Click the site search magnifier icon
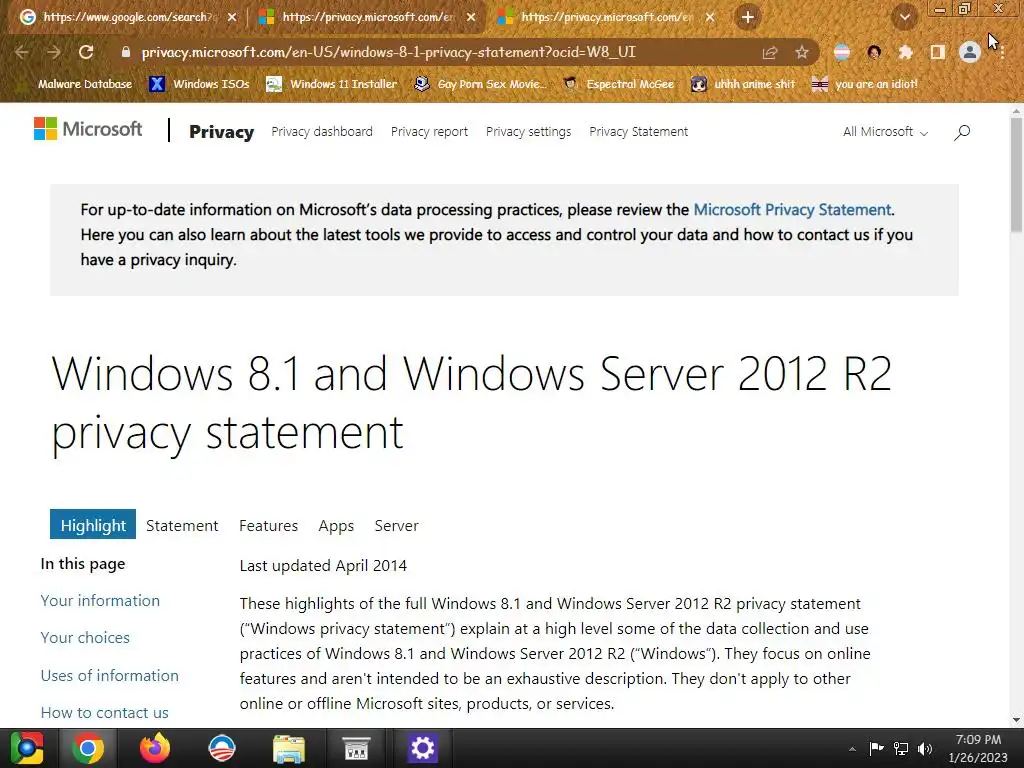The width and height of the screenshot is (1024, 768). pyautogui.click(x=962, y=133)
